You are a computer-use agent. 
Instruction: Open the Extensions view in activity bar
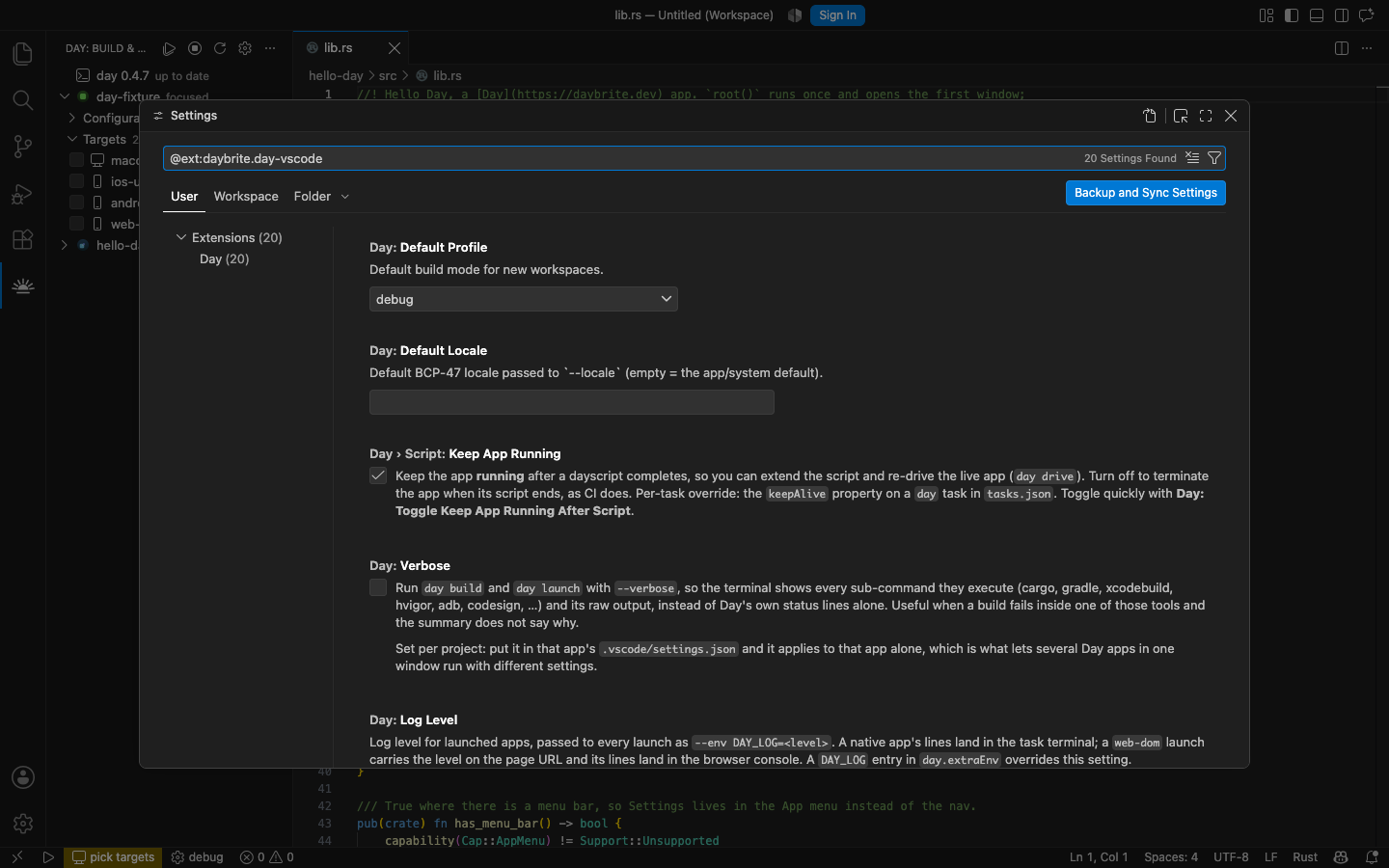coord(23,239)
